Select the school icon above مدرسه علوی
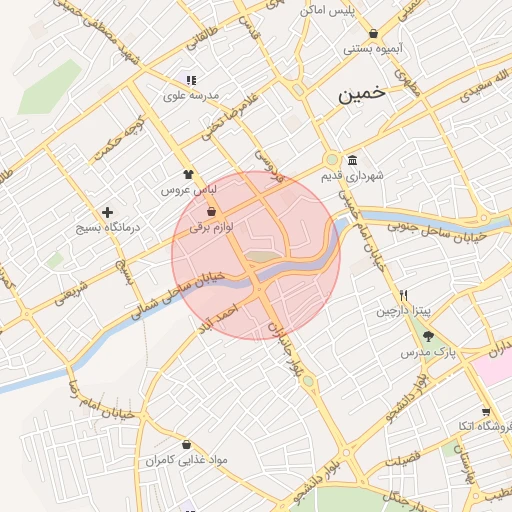 pyautogui.click(x=191, y=80)
